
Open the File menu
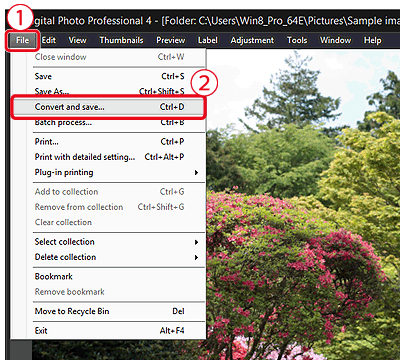pyautogui.click(x=22, y=40)
